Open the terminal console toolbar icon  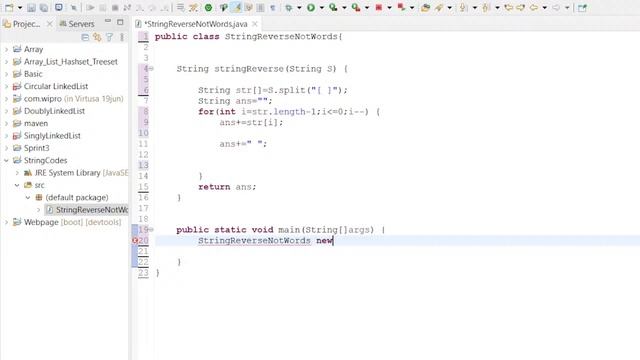(59, 7)
